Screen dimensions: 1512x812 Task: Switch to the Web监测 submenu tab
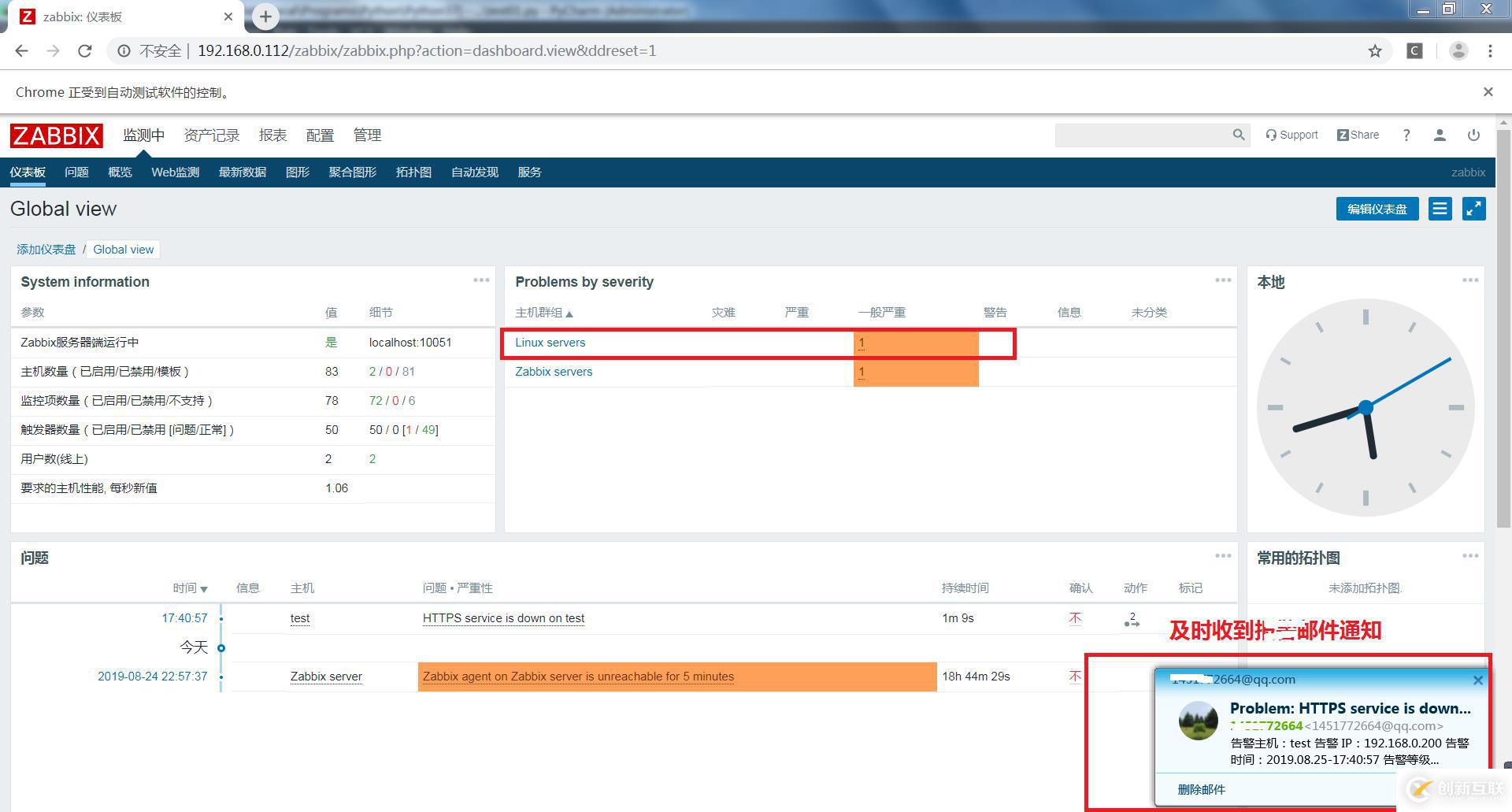176,172
